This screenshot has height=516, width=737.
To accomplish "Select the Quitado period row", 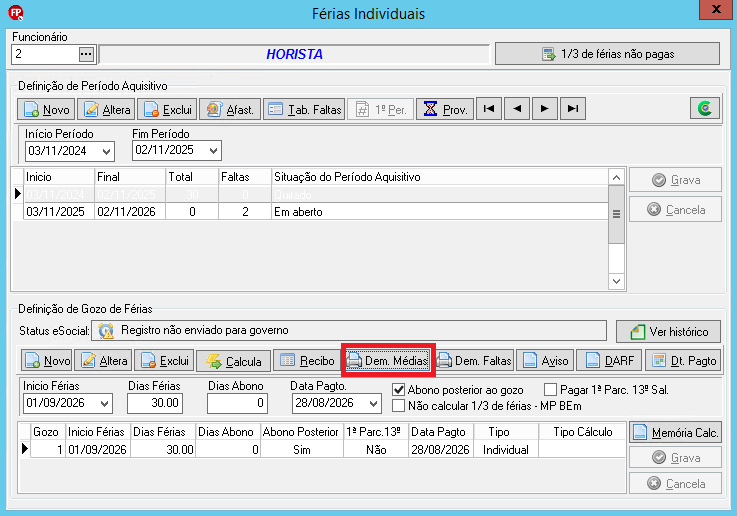I will coord(316,194).
